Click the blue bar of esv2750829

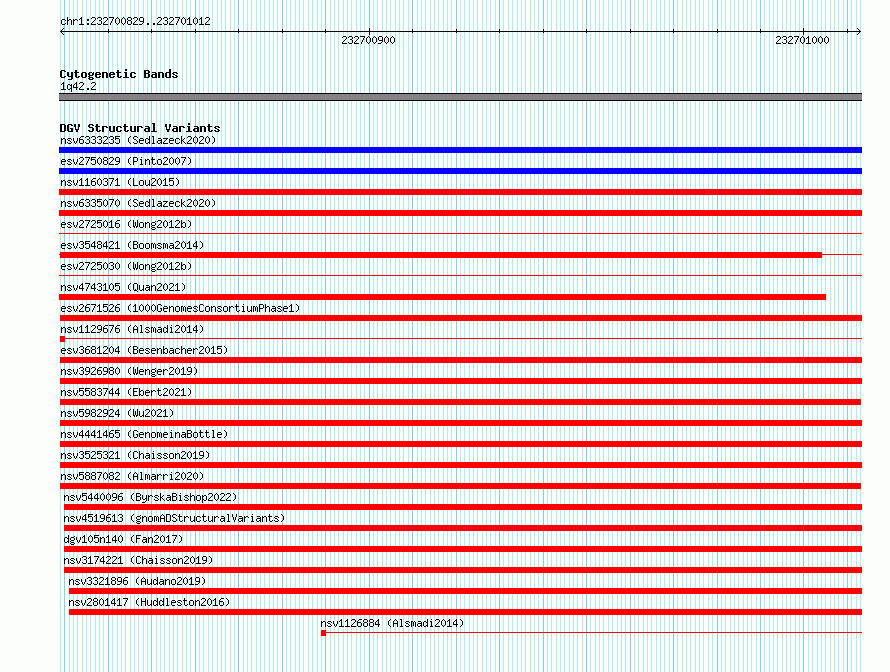(460, 171)
